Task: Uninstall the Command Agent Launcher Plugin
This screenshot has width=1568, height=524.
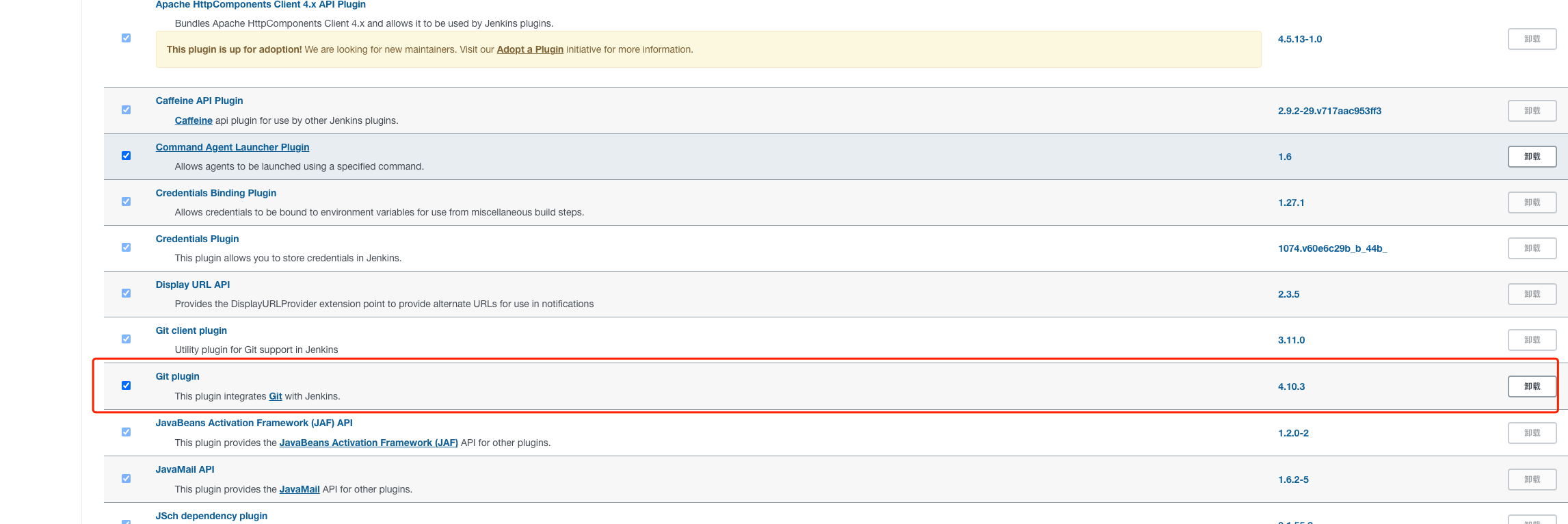Action: pyautogui.click(x=1532, y=157)
